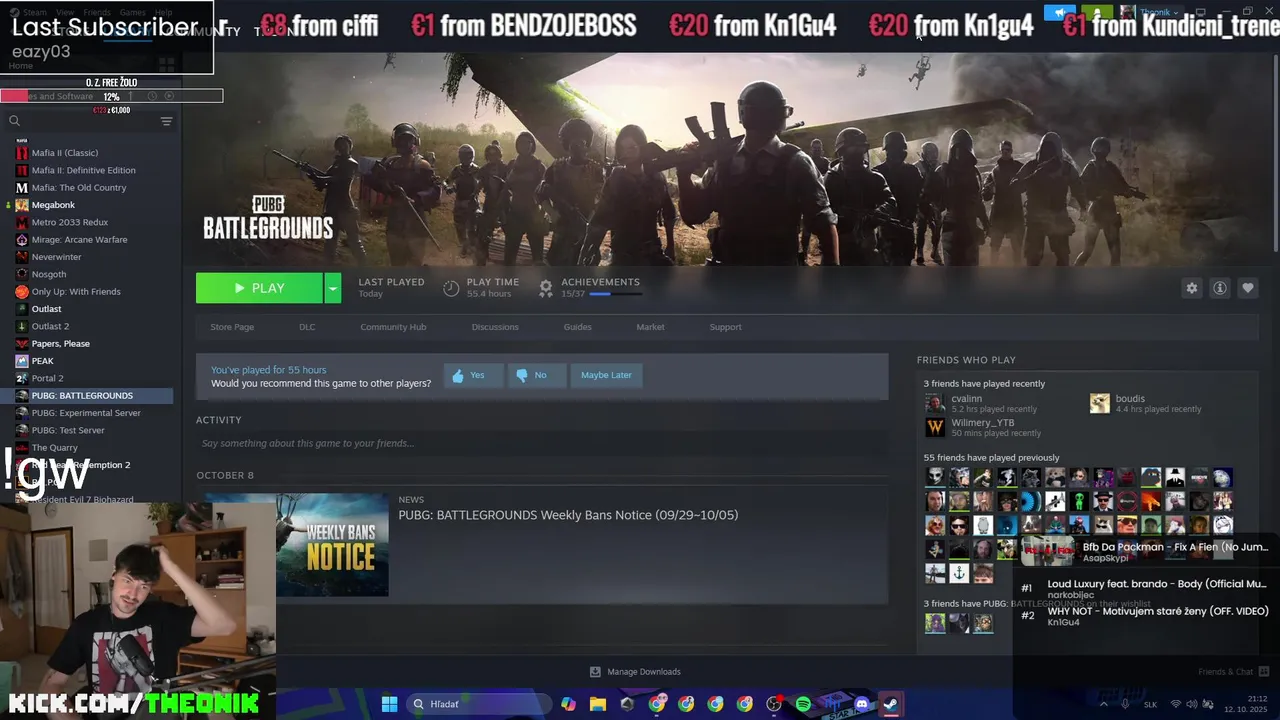Open game settings gear icon
This screenshot has height=720, width=1280.
pos(1191,288)
